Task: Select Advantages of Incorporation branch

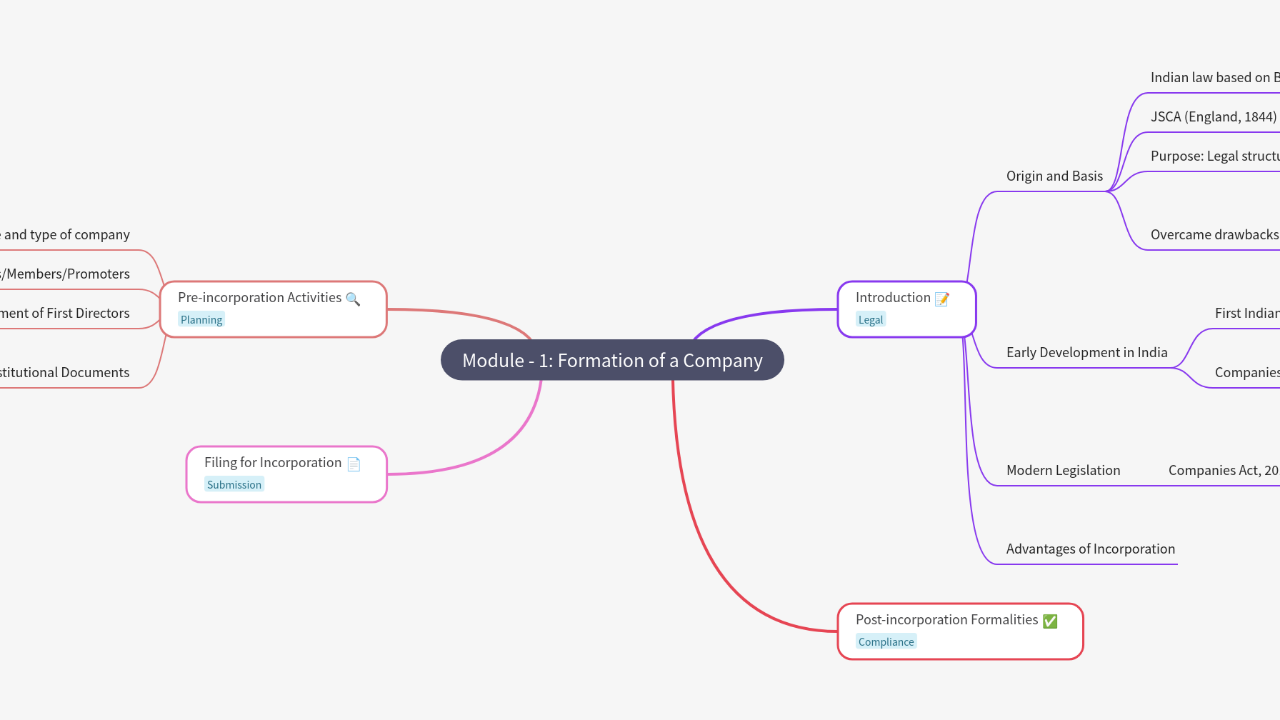Action: (x=1090, y=549)
